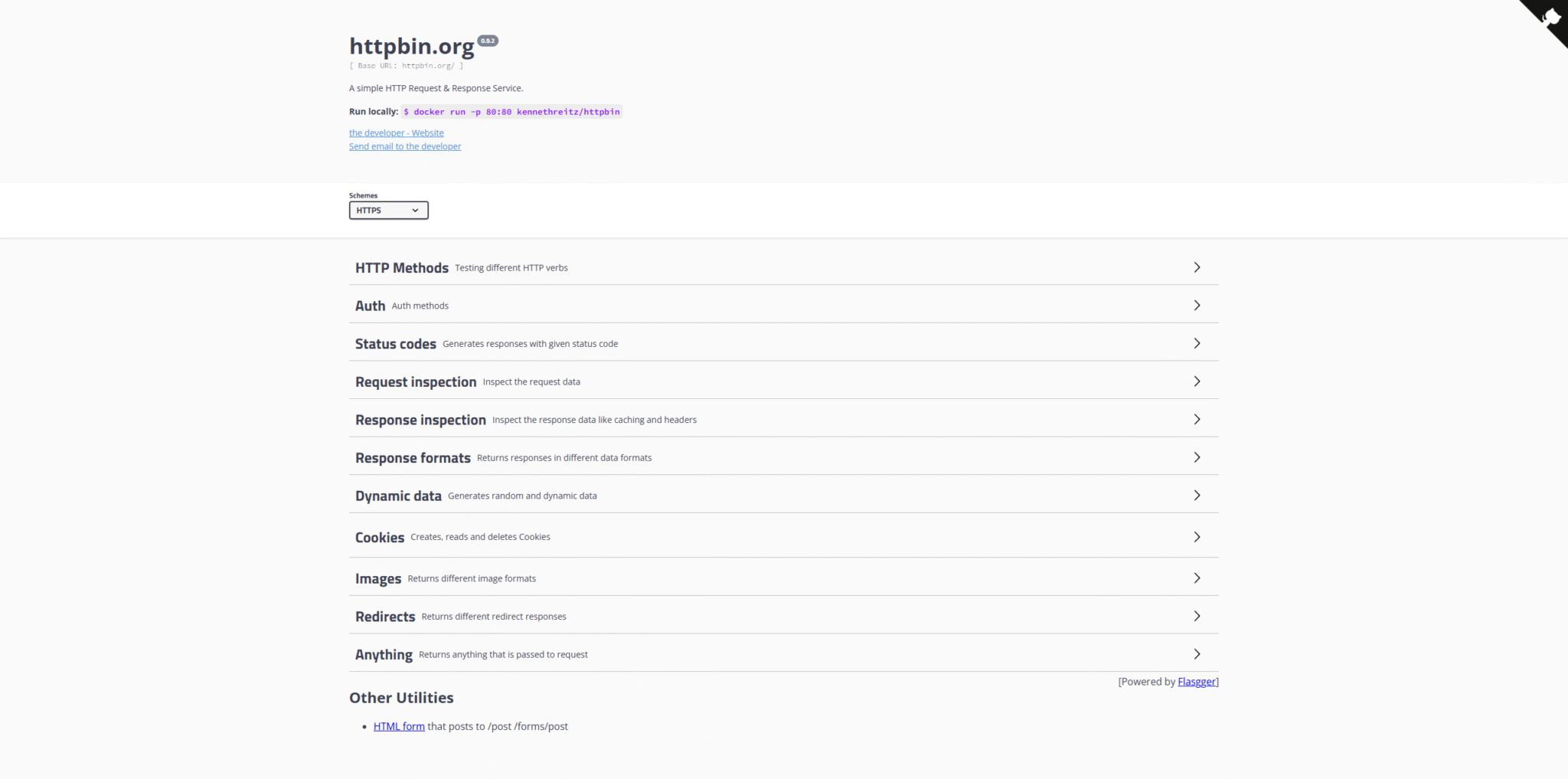The image size is (1568, 779).
Task: Open the Schemes dropdown showing HTTPS
Action: pyautogui.click(x=388, y=210)
